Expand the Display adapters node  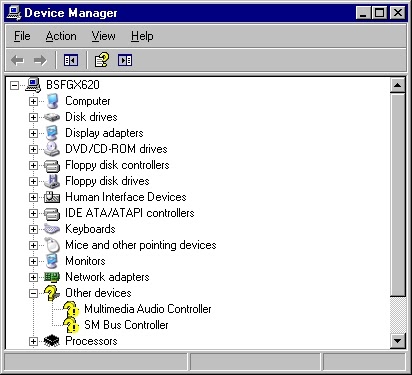(33, 133)
